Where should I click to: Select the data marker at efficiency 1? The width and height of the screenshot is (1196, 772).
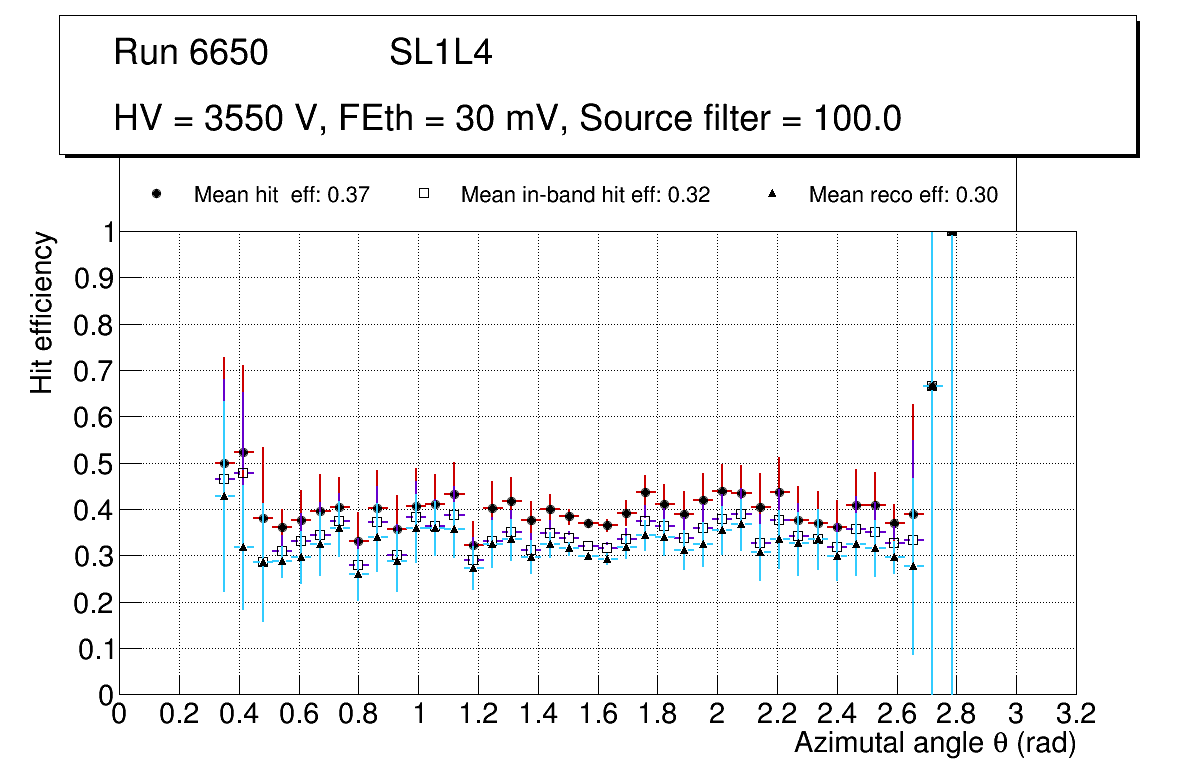[x=952, y=232]
